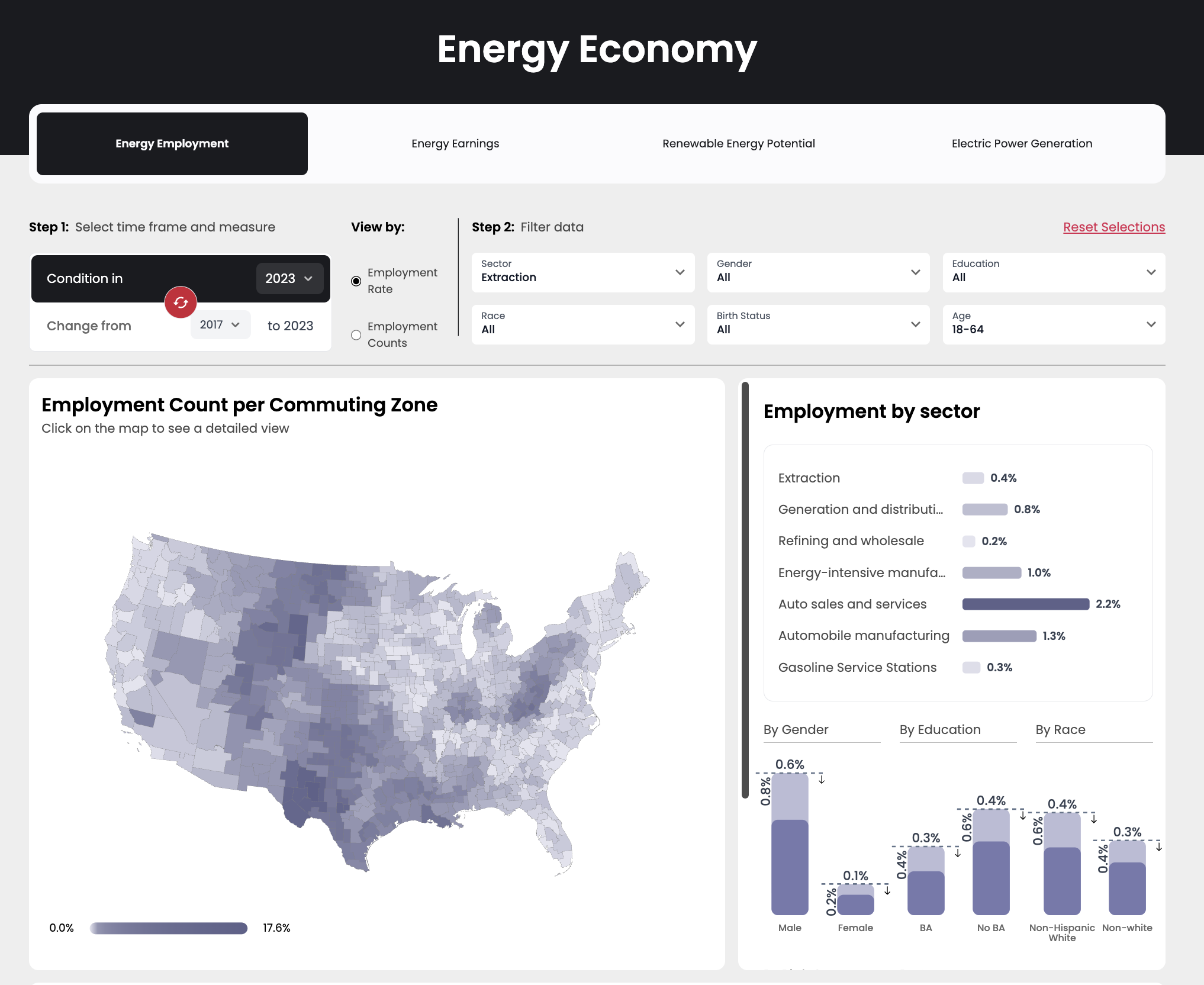Click down arrow beside Non-white bar
This screenshot has height=985, width=1204.
tap(1158, 846)
